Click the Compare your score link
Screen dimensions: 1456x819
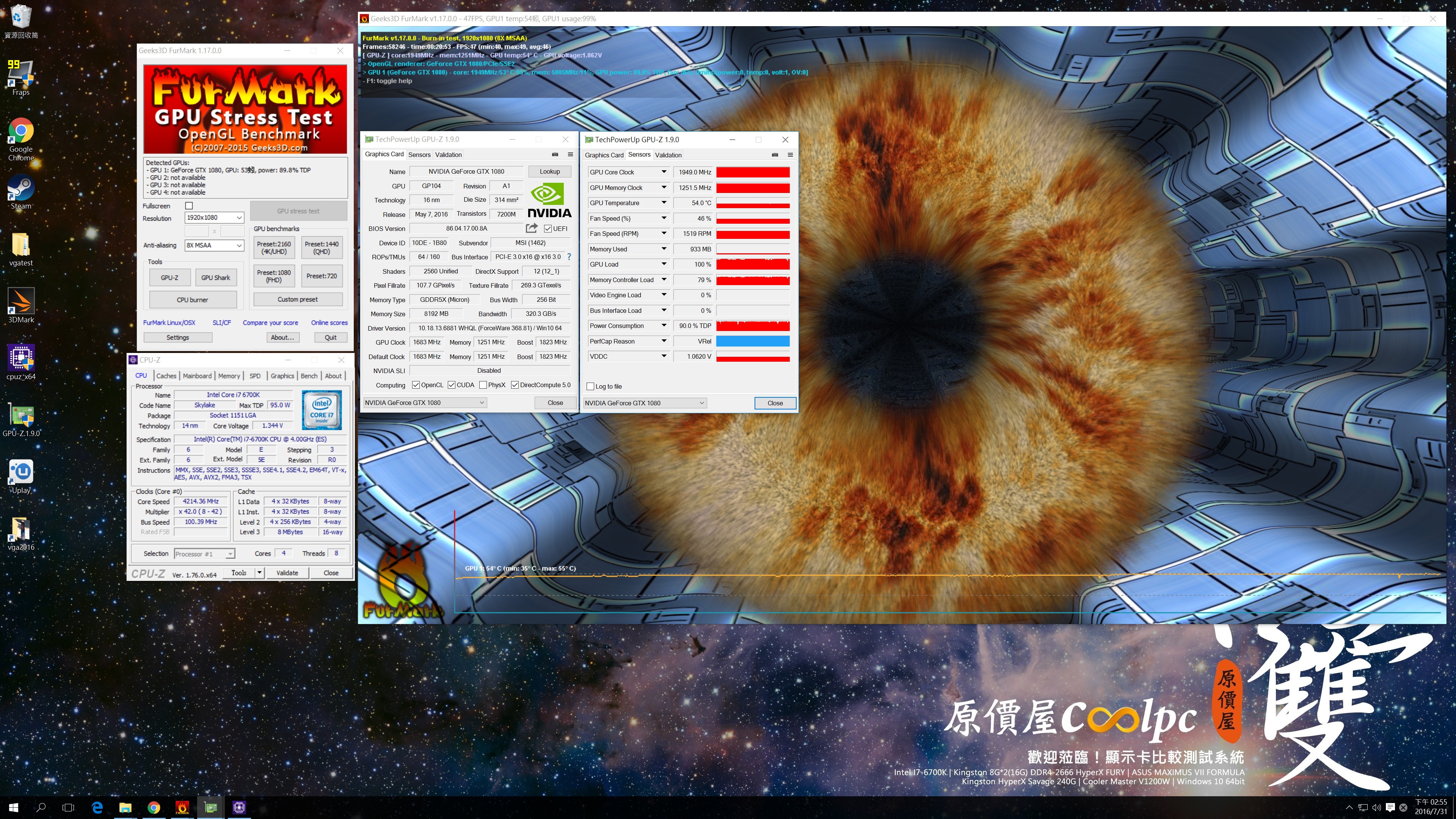click(270, 323)
